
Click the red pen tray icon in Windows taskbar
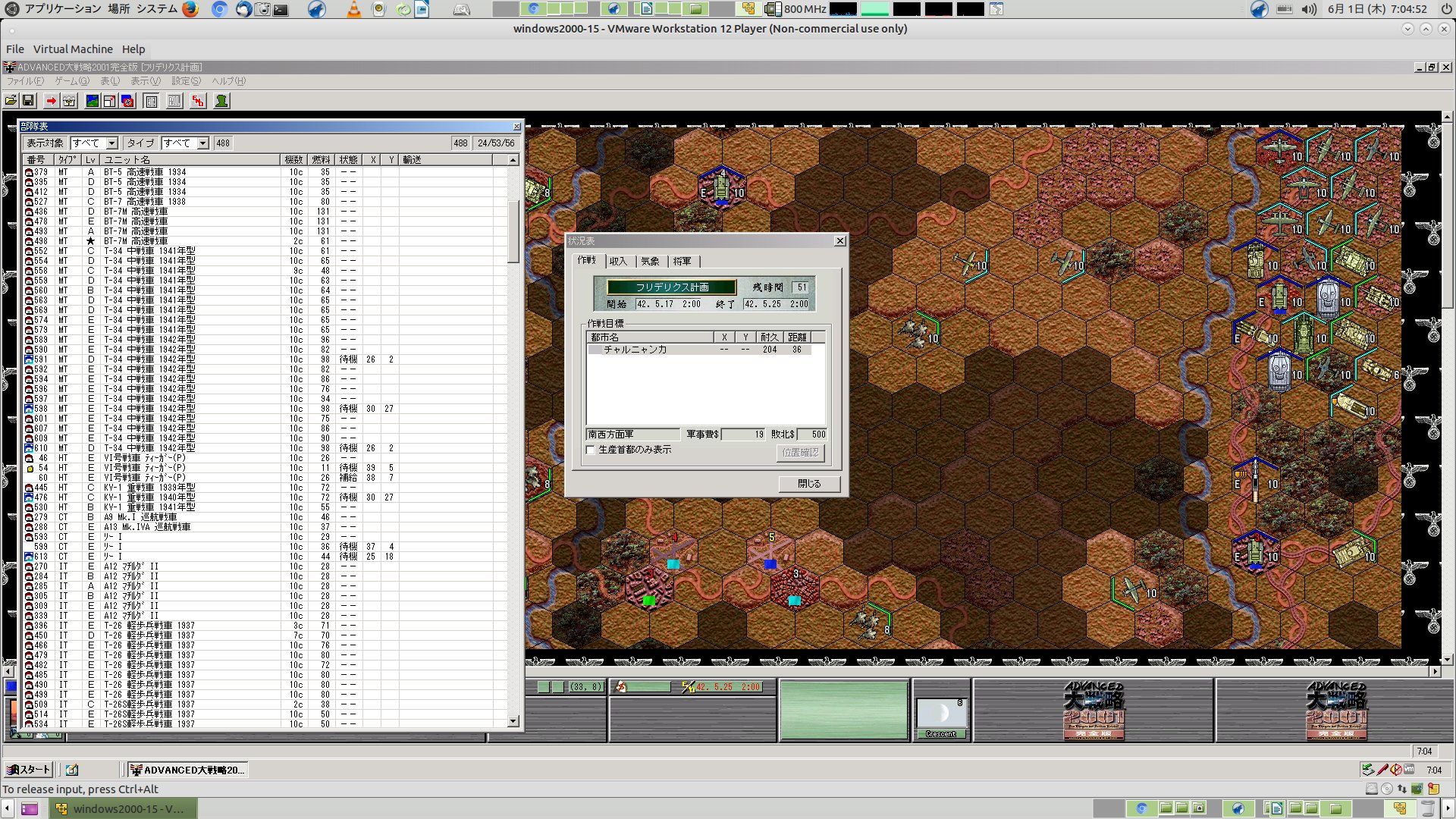1382,770
